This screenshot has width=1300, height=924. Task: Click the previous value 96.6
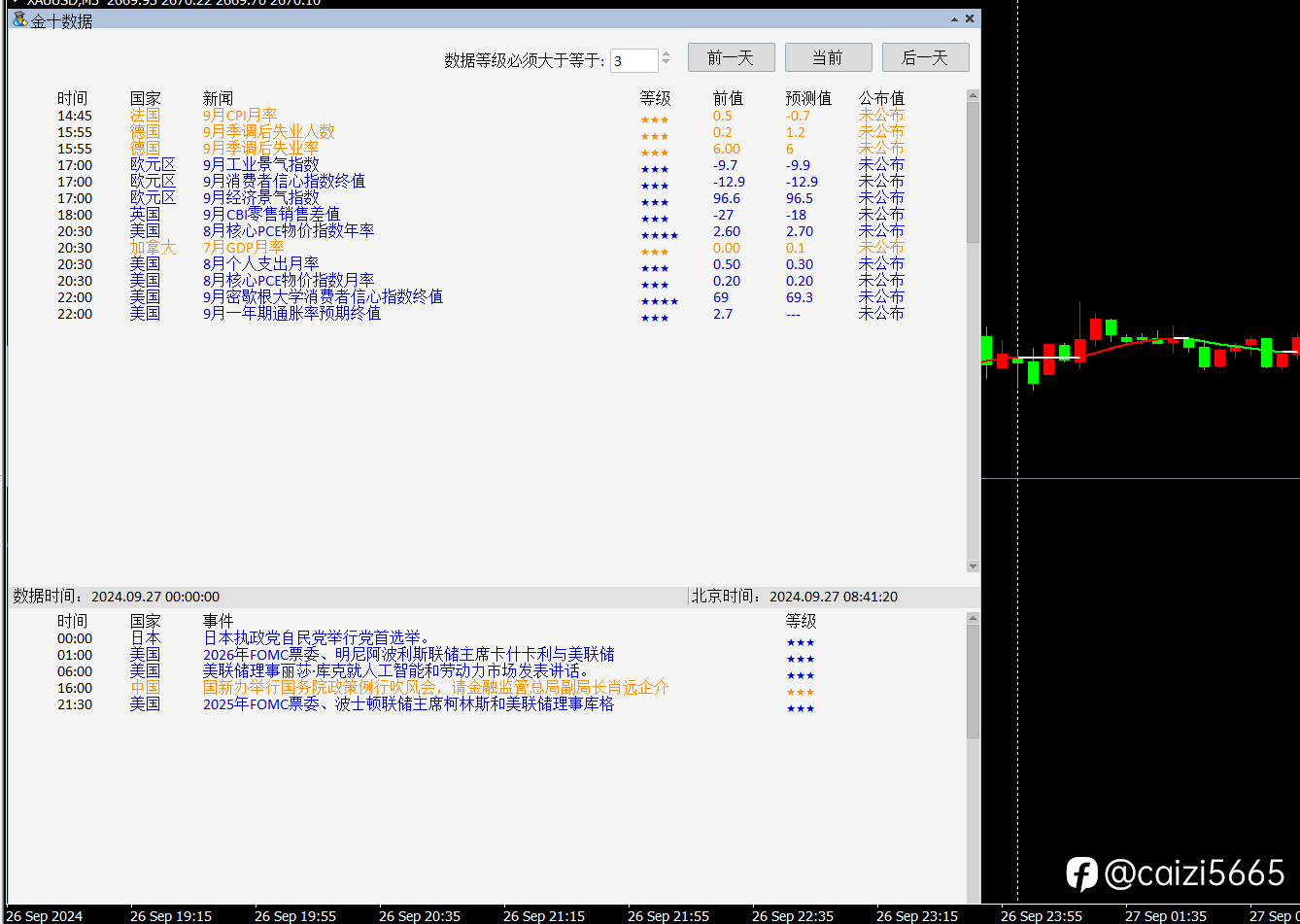coord(727,198)
